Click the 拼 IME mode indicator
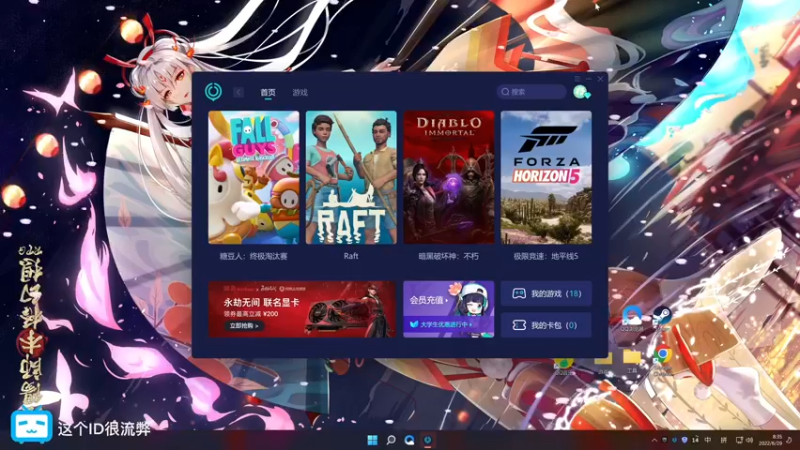 point(723,440)
